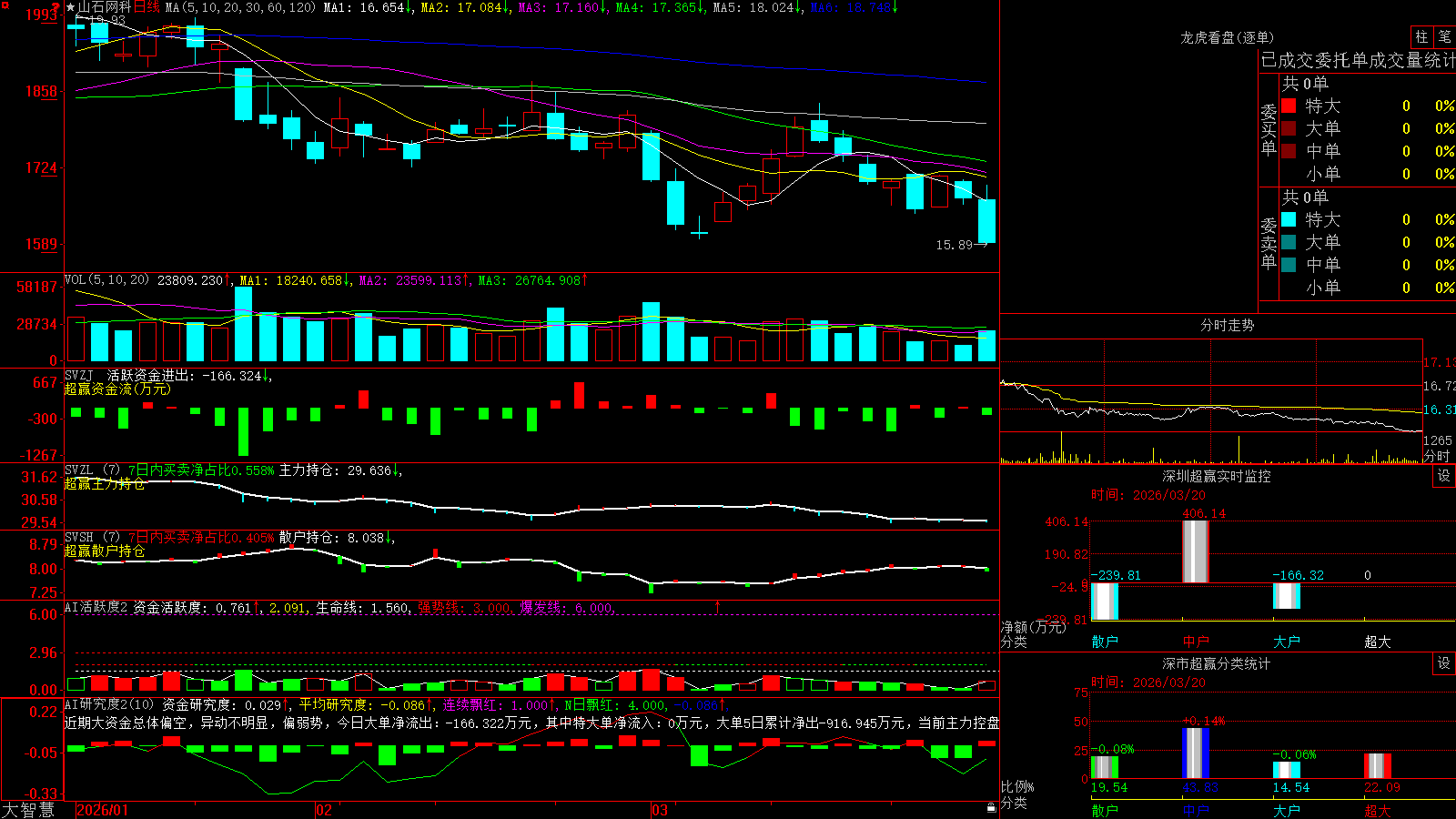
Task: Open the MA(5,10,20,30,60,120) indicator parameters
Action: 240,7
